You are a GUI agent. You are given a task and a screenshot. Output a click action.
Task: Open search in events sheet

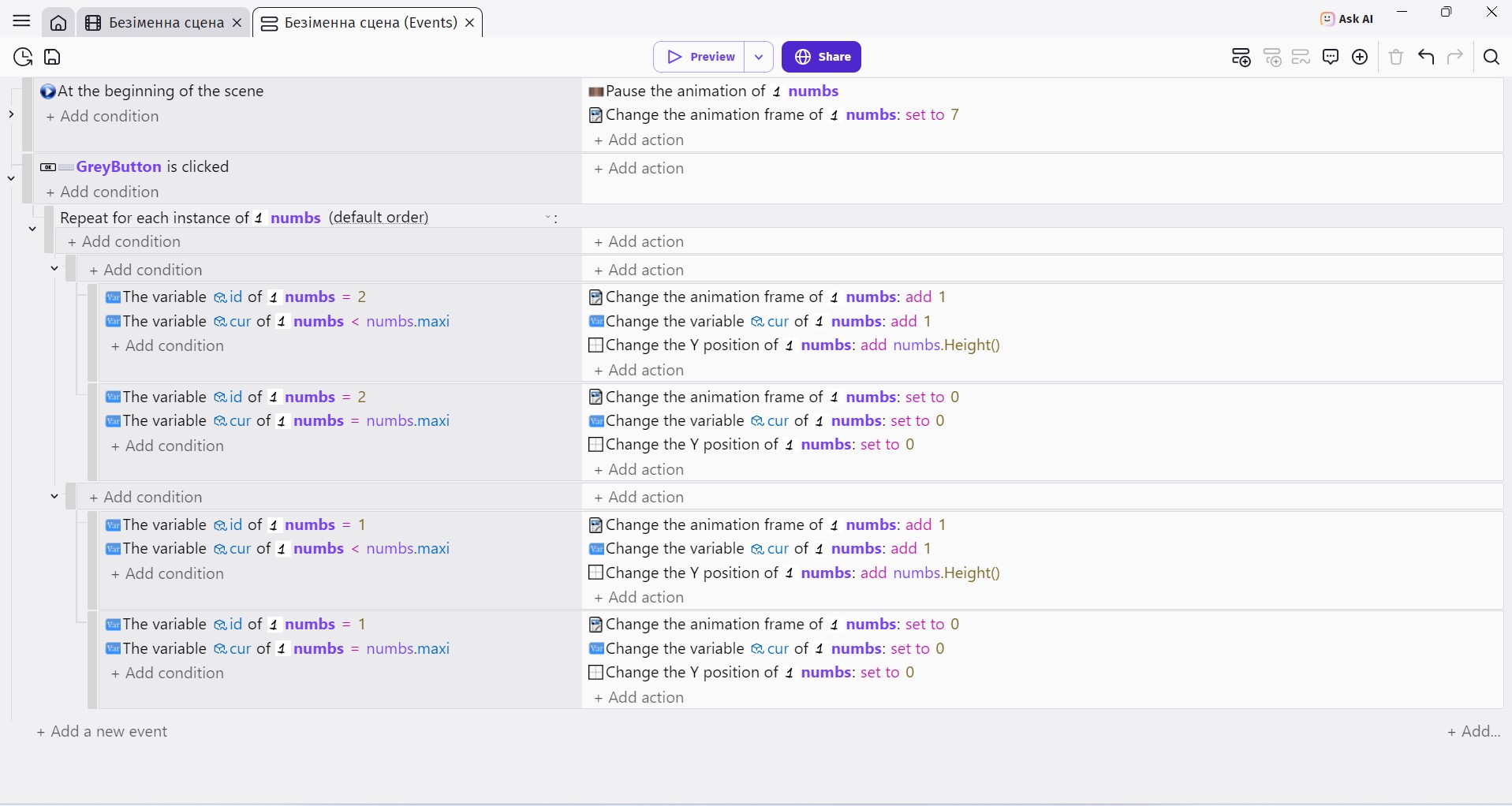click(1491, 57)
